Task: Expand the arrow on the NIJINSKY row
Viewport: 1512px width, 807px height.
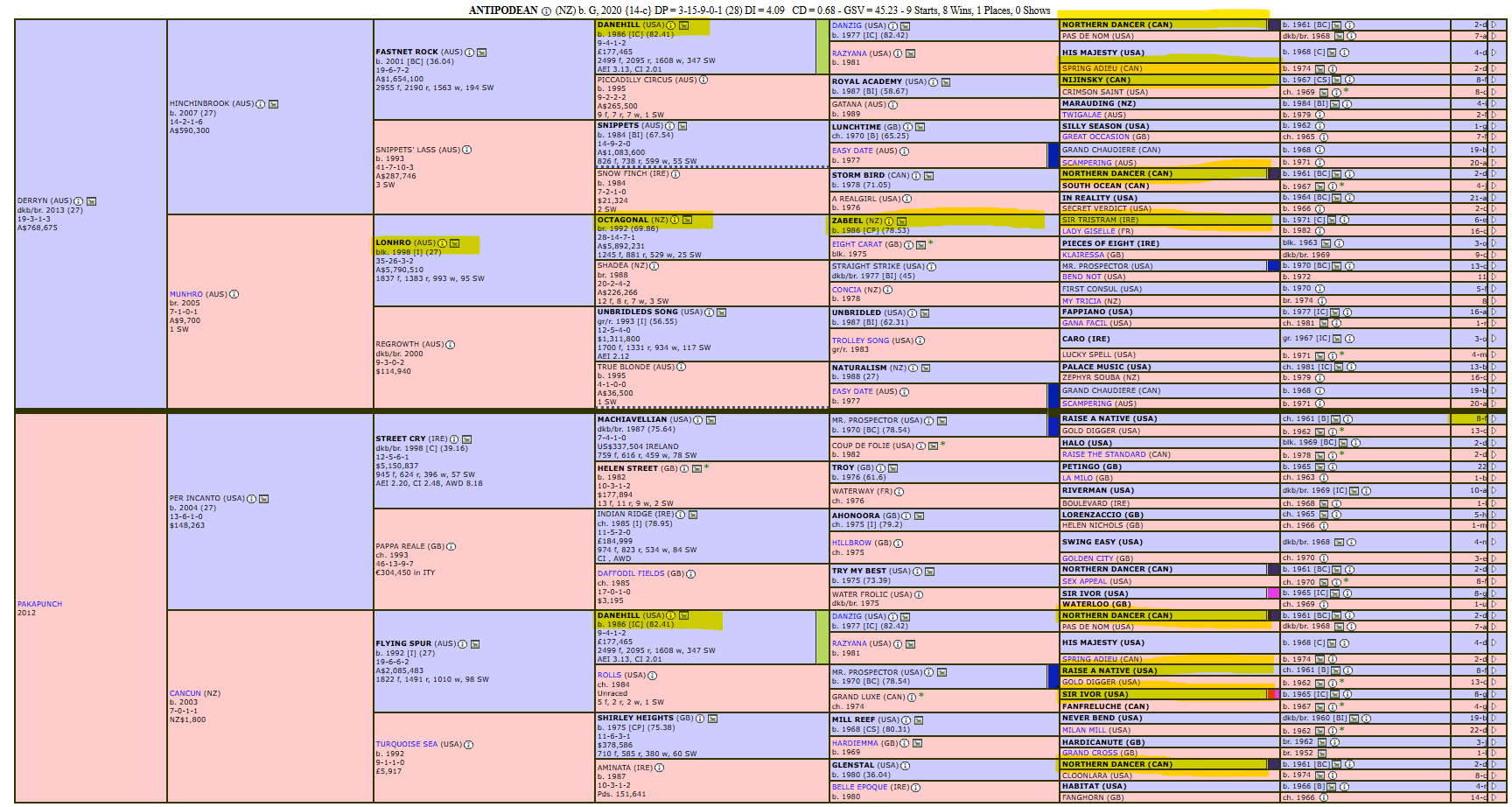Action: point(1494,81)
